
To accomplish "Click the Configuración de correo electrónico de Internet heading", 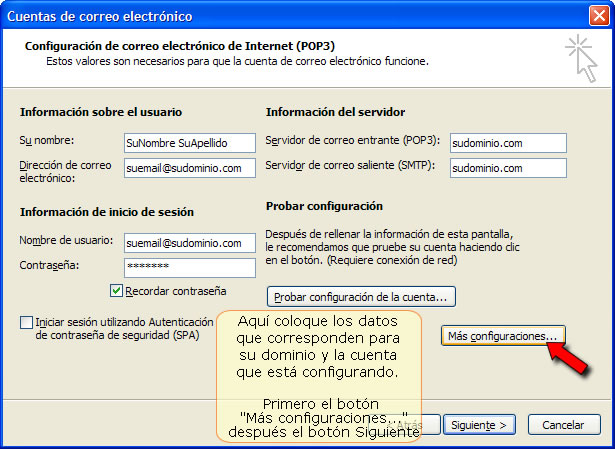I will click(x=180, y=46).
